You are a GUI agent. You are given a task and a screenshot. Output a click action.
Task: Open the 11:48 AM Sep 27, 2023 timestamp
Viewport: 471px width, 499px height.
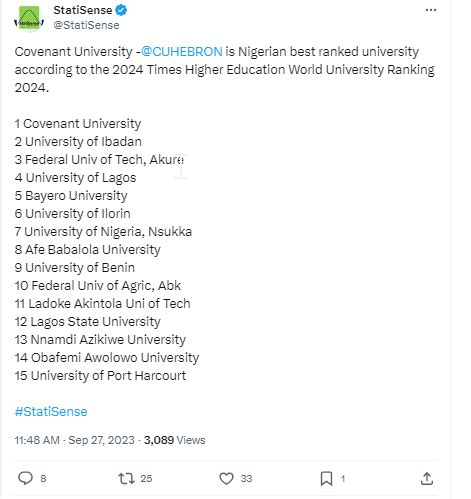(x=74, y=440)
